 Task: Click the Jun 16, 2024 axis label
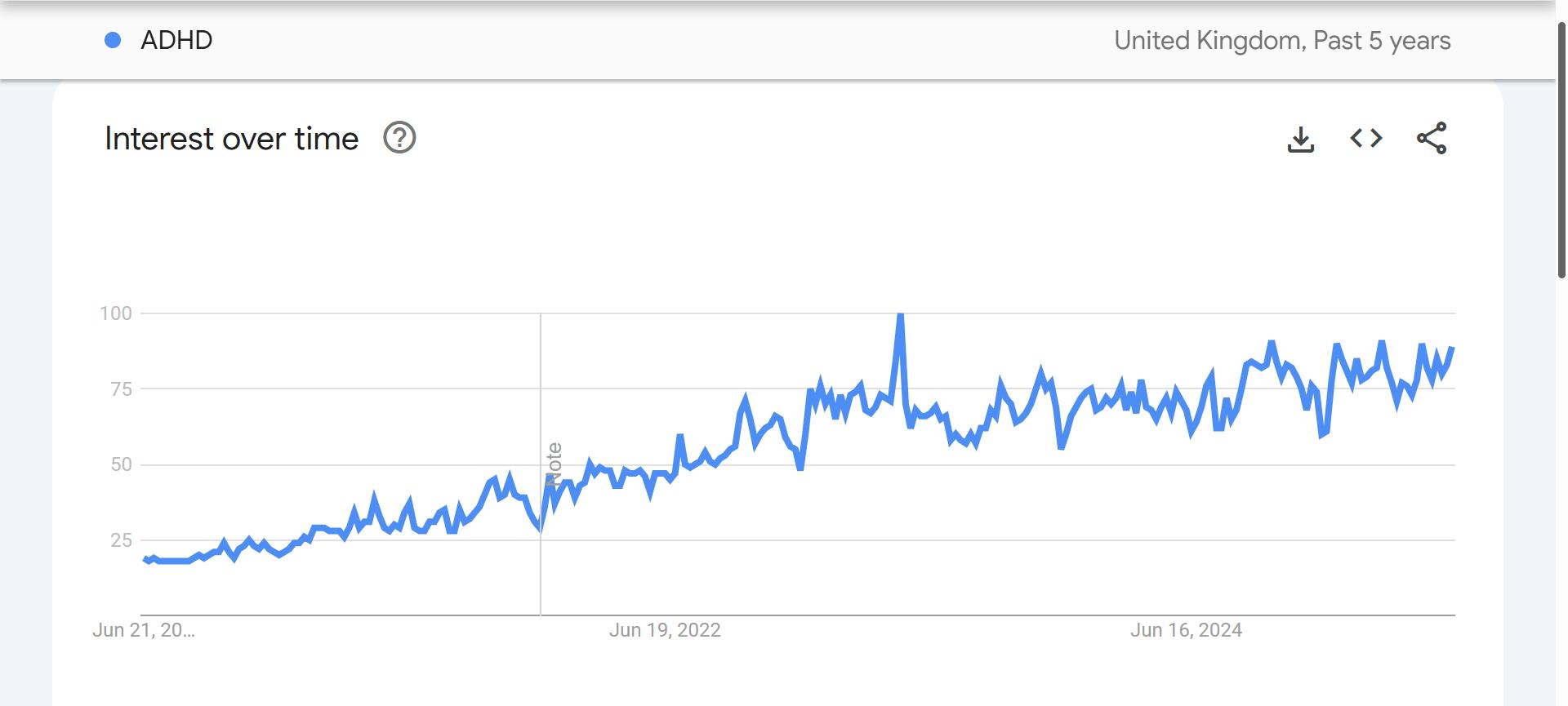point(1186,630)
